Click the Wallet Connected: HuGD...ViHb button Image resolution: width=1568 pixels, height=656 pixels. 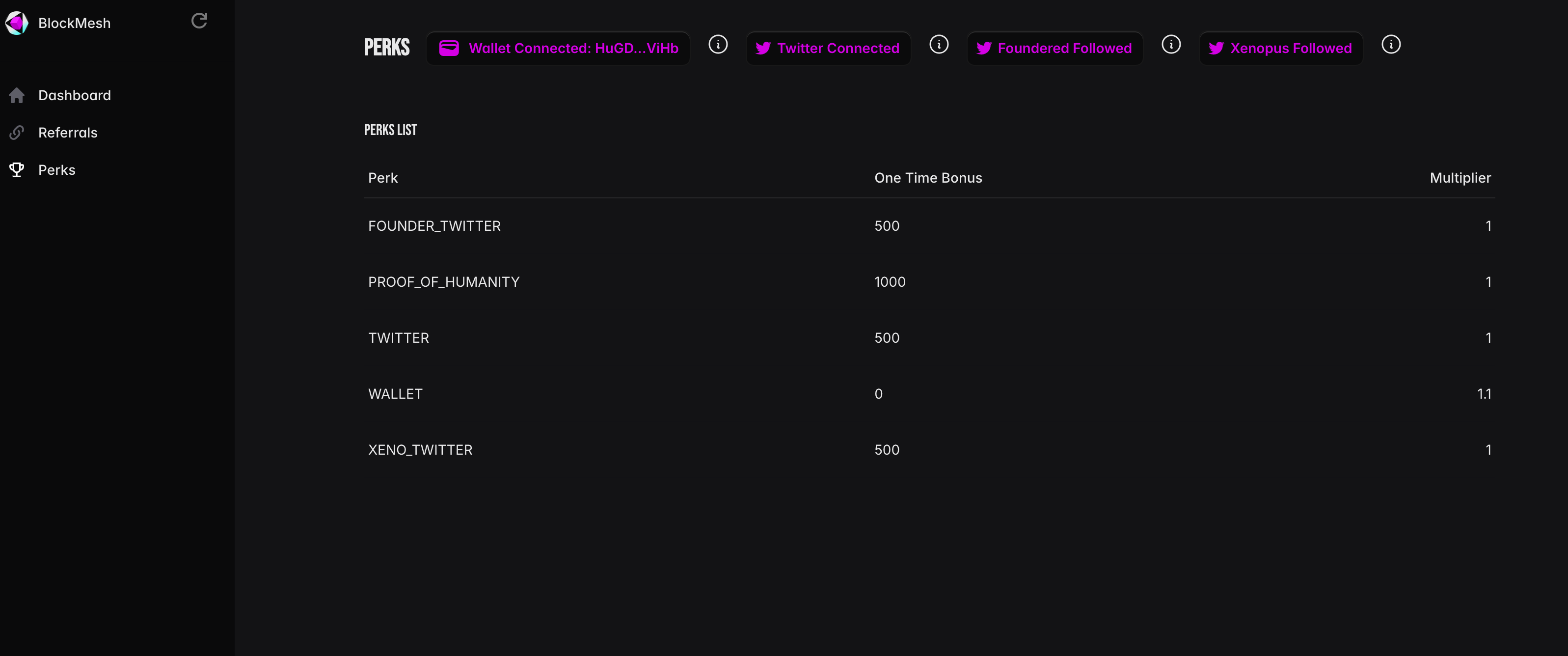click(x=558, y=48)
